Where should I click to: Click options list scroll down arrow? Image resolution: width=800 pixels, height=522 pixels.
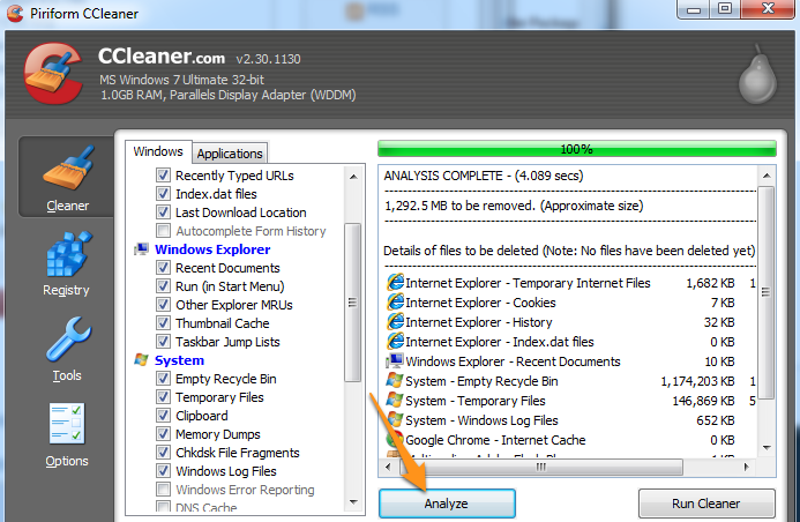pos(353,502)
